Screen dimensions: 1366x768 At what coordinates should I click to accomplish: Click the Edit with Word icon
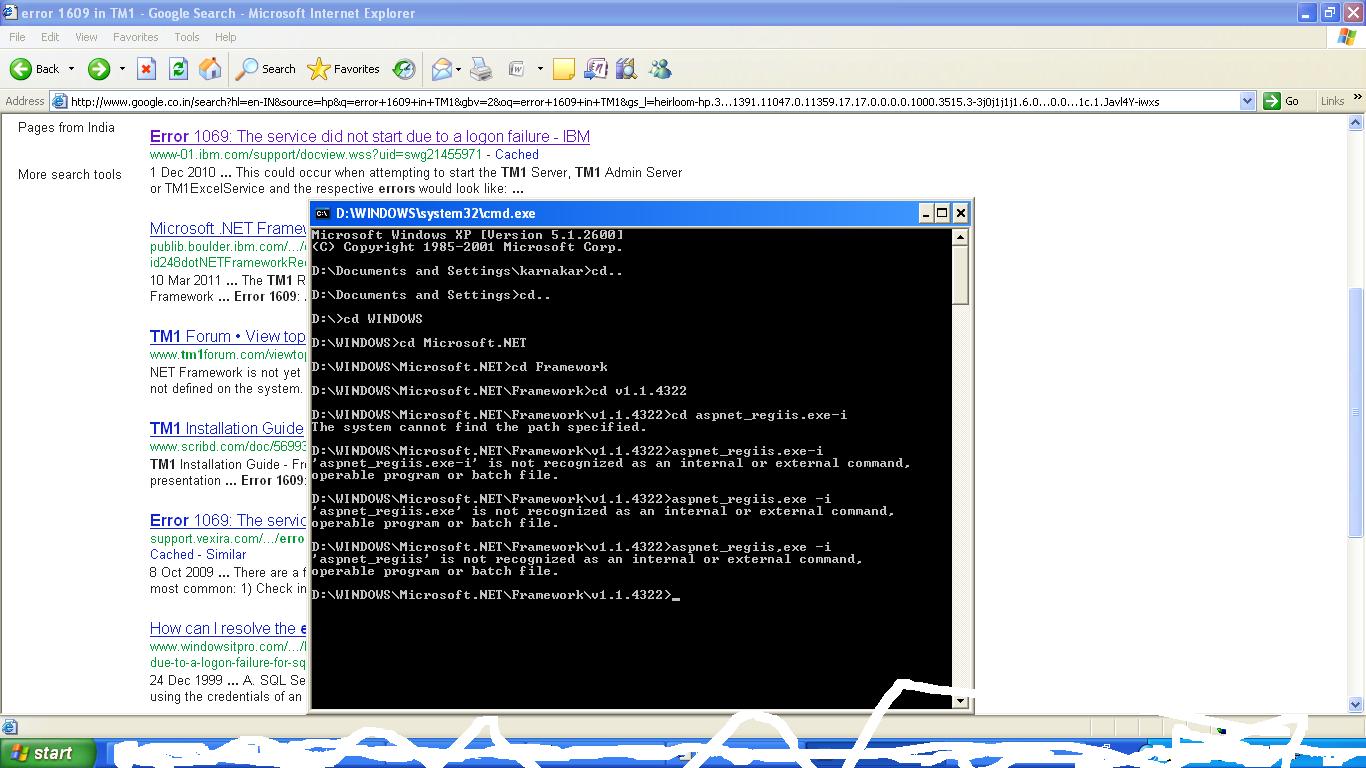click(x=517, y=69)
